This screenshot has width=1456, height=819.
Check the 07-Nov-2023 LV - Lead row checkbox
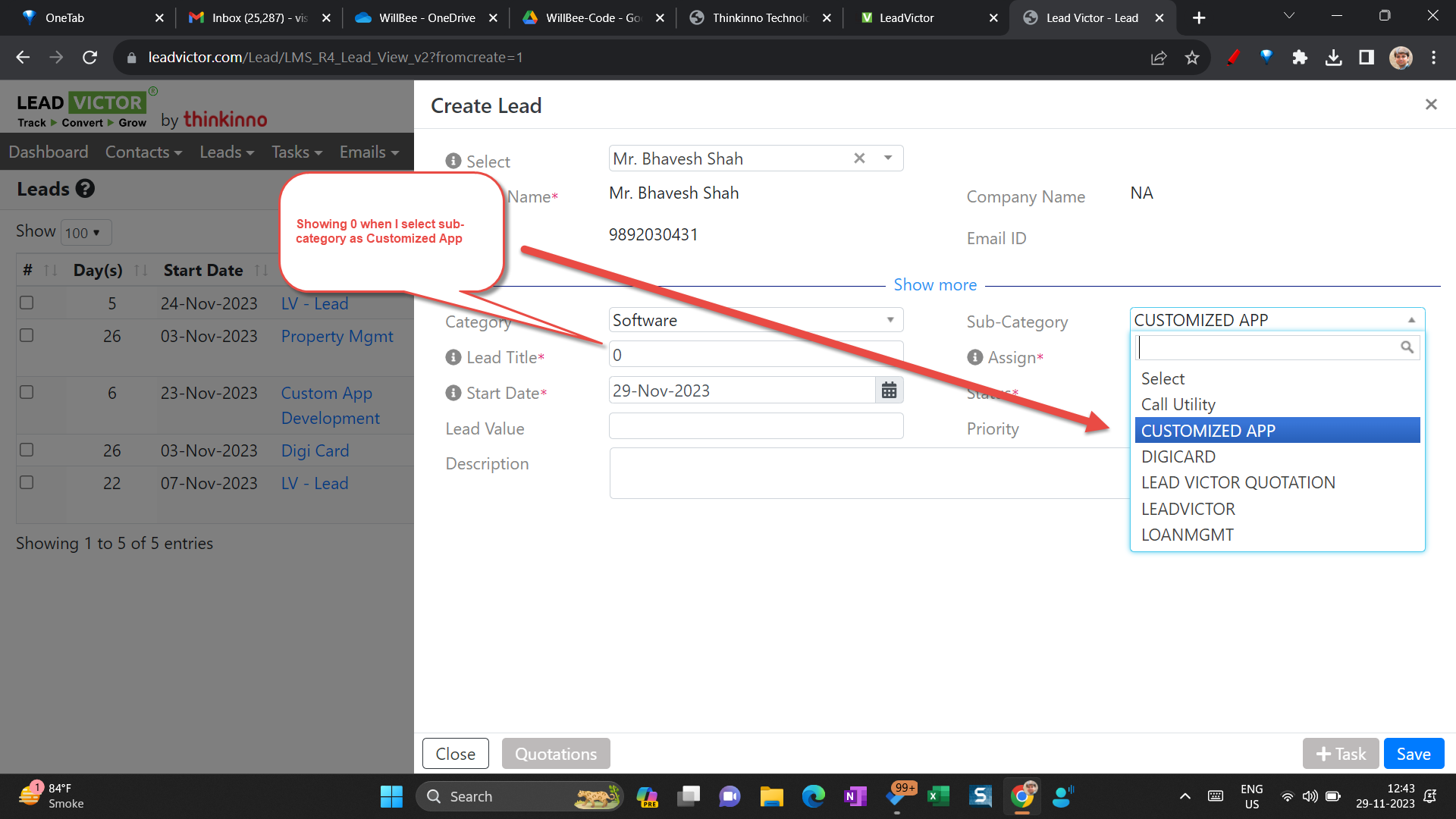[x=27, y=482]
